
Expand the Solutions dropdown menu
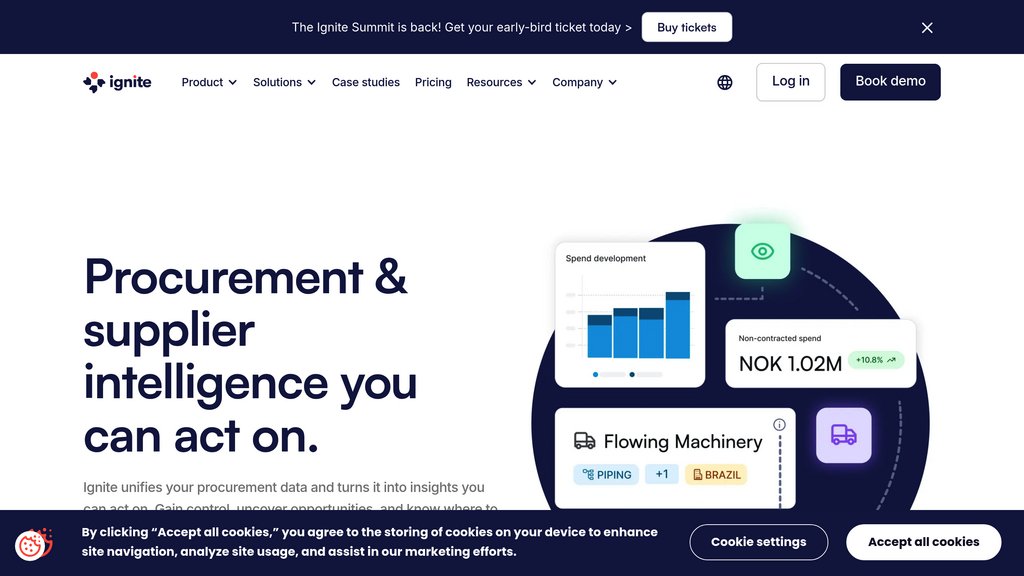[x=284, y=82]
